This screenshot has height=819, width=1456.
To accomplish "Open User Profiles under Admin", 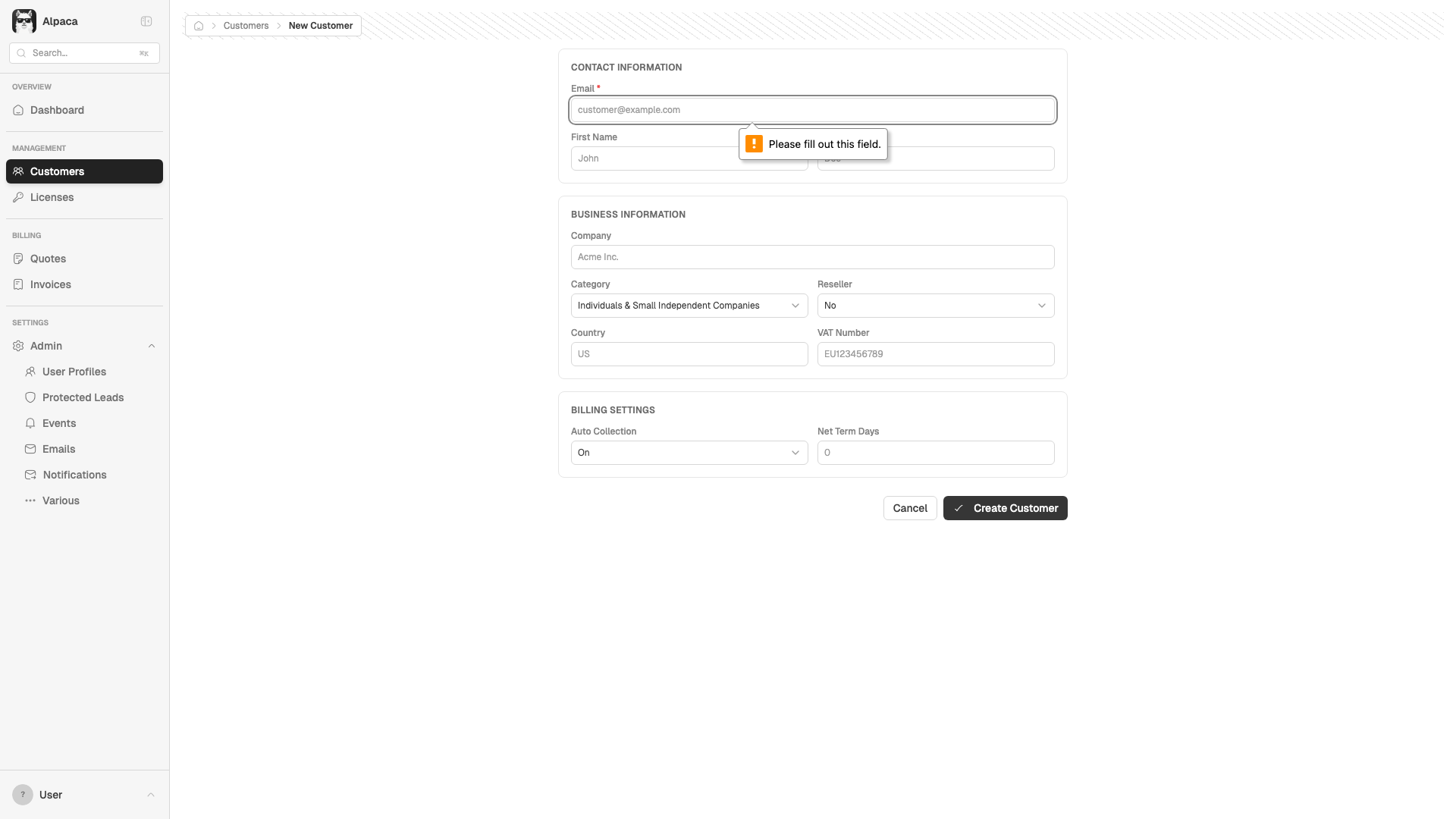I will tap(75, 372).
